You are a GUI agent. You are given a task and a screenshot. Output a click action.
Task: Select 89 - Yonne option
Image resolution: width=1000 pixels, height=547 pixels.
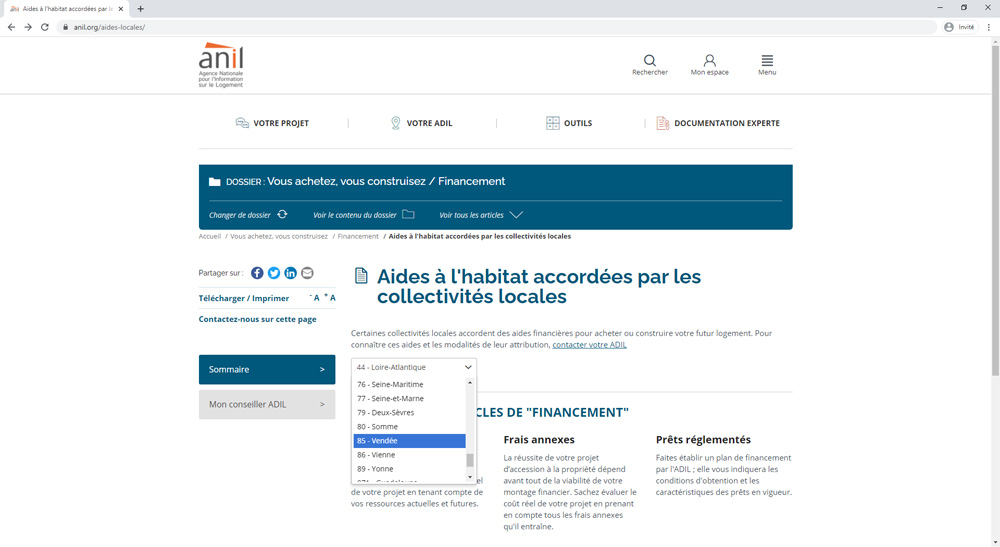pos(409,469)
